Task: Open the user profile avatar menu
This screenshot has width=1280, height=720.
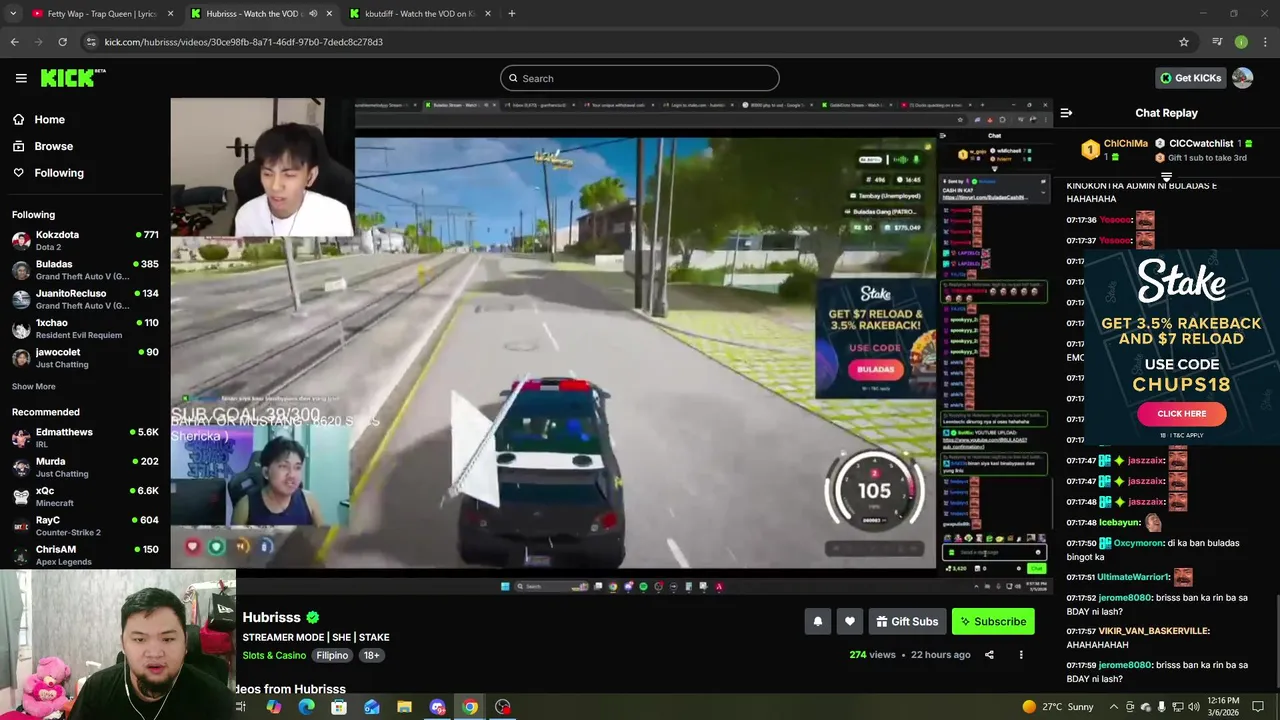Action: click(1243, 78)
